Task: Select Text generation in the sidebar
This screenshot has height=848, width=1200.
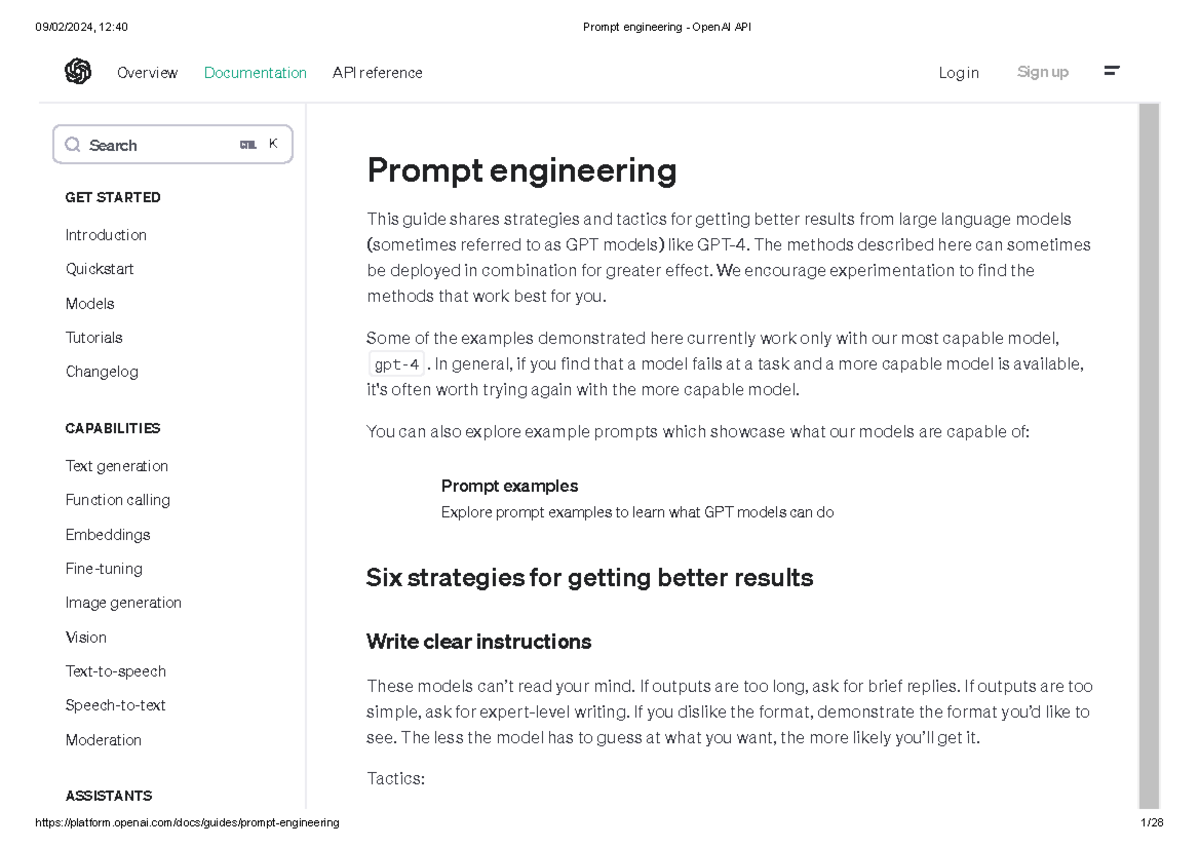Action: pos(117,466)
